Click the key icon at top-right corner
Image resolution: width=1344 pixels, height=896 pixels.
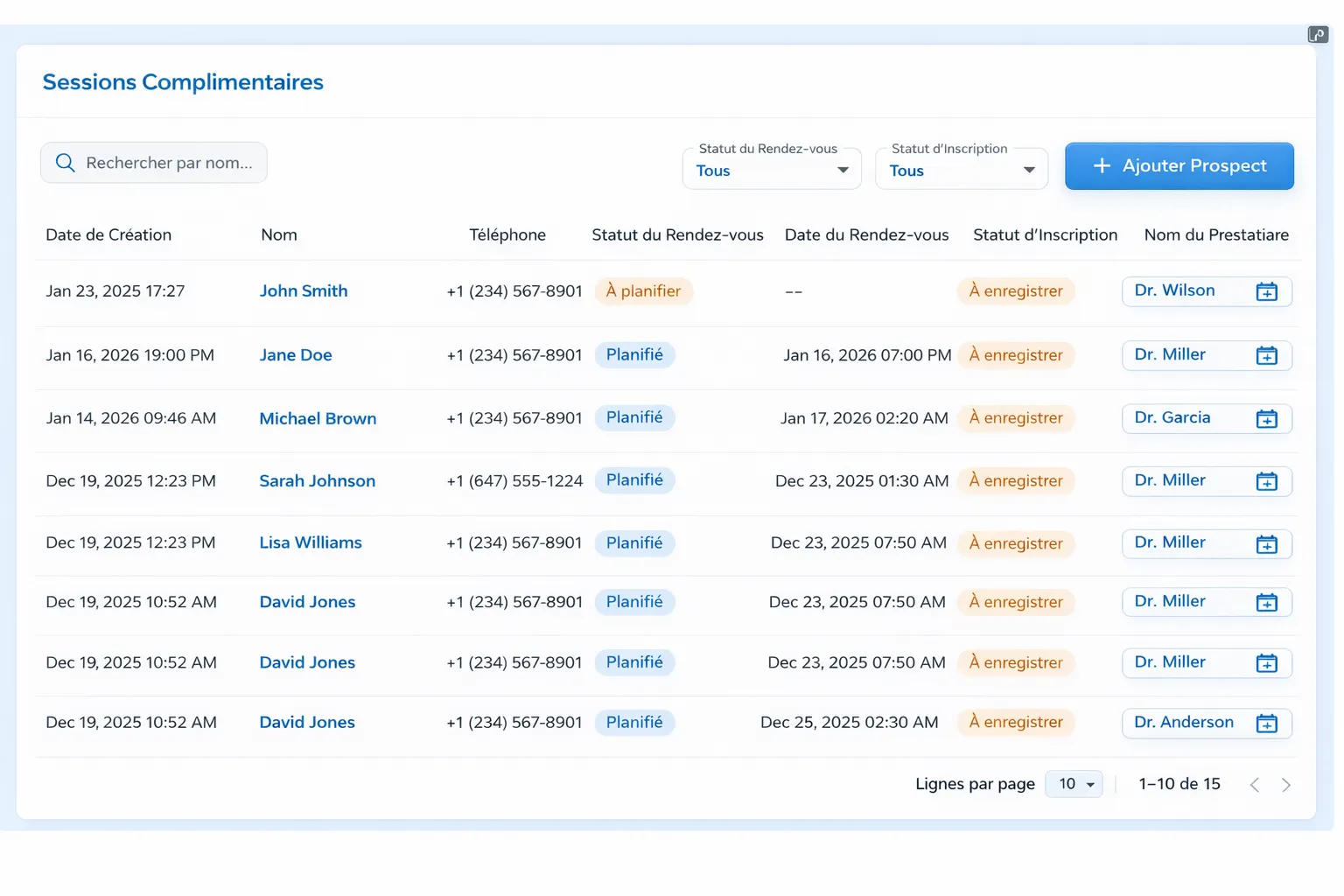(x=1318, y=34)
